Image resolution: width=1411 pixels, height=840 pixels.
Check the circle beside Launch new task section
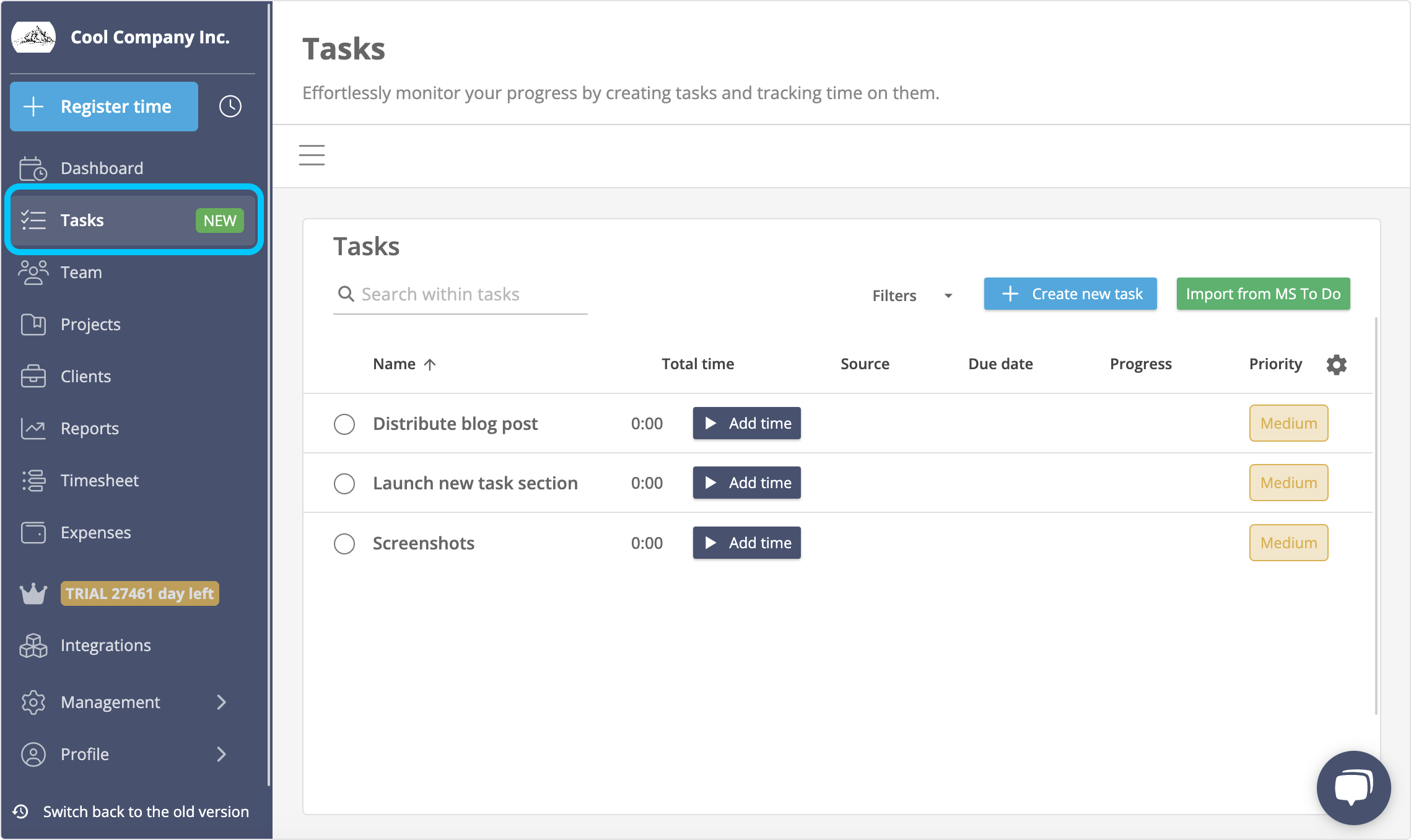(344, 484)
